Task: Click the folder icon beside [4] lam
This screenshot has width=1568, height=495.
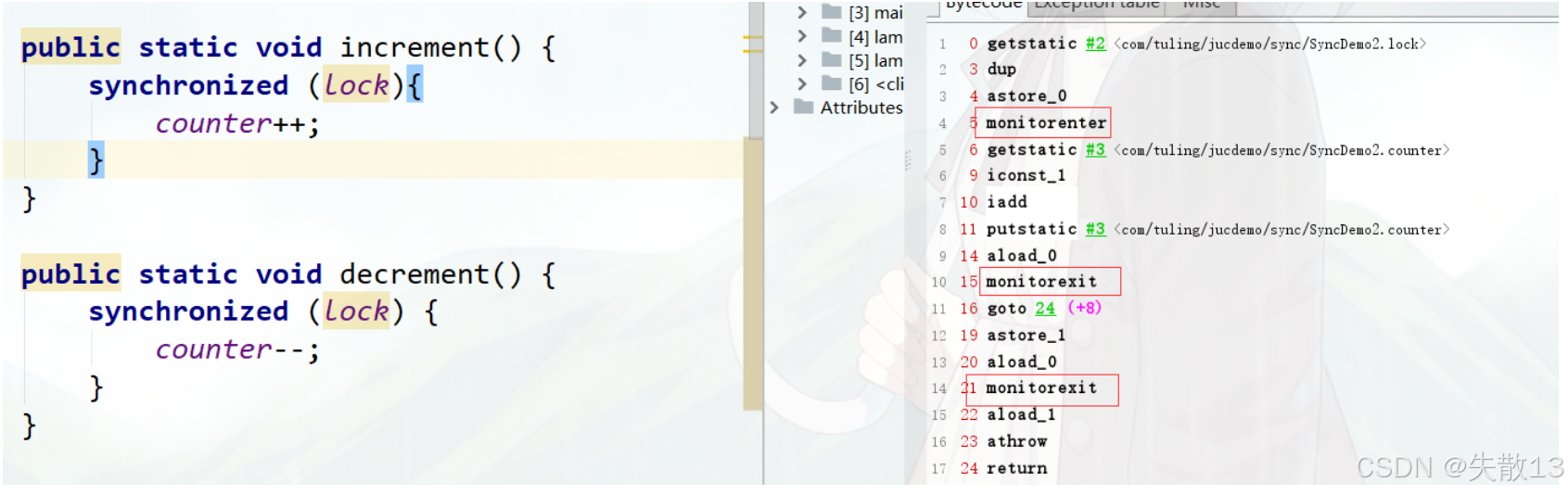Action: point(832,36)
